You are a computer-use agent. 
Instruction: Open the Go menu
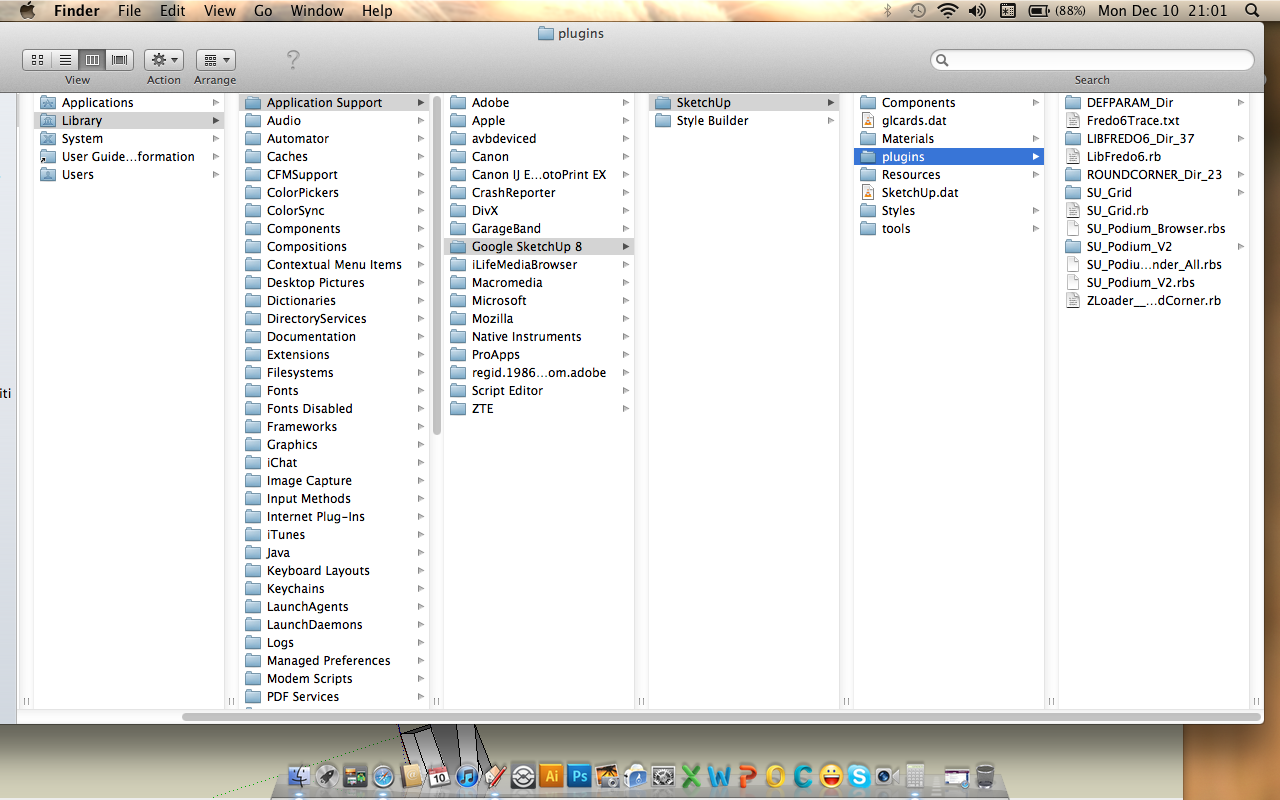point(263,11)
